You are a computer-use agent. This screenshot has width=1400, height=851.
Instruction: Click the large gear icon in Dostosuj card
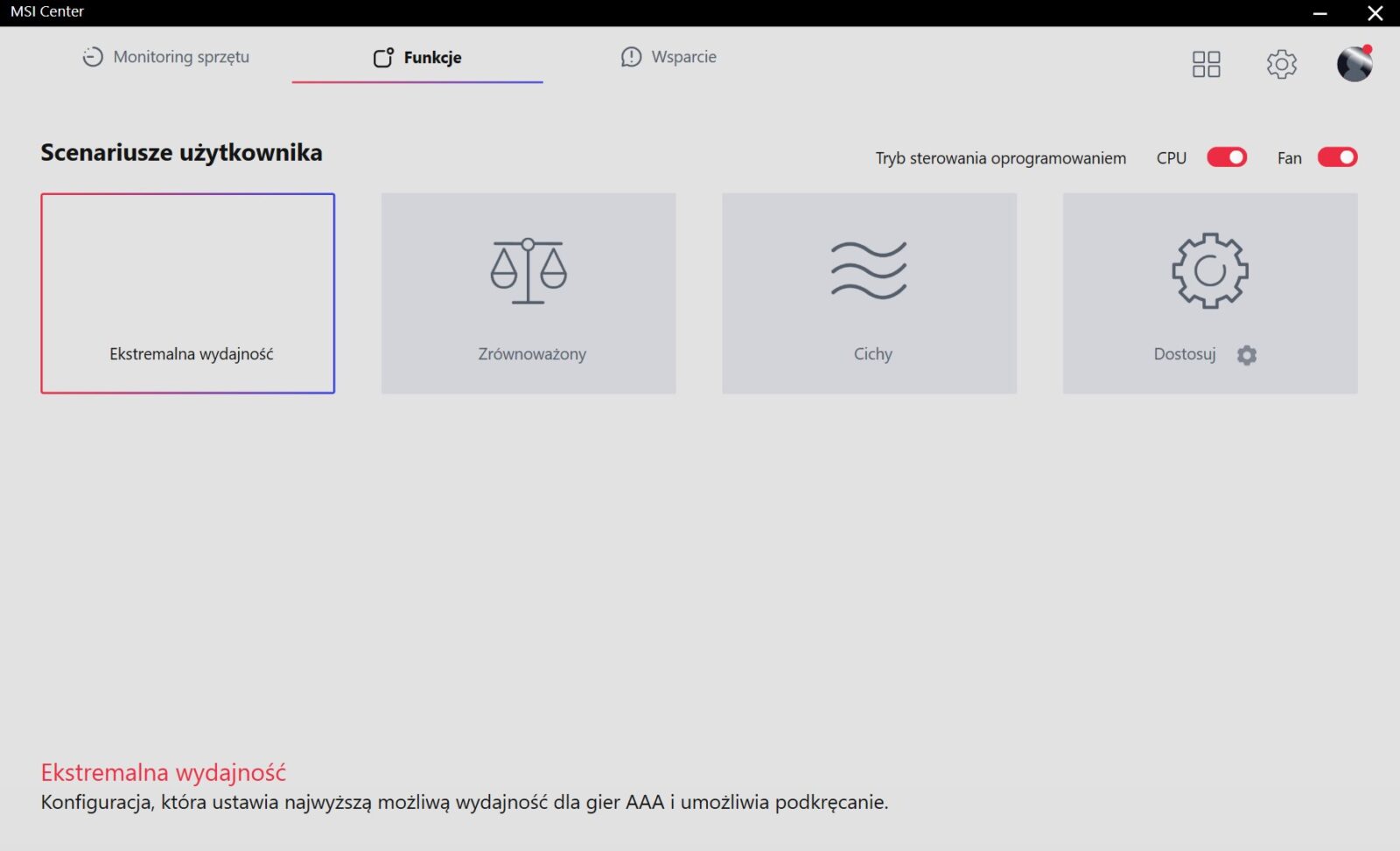(x=1209, y=270)
